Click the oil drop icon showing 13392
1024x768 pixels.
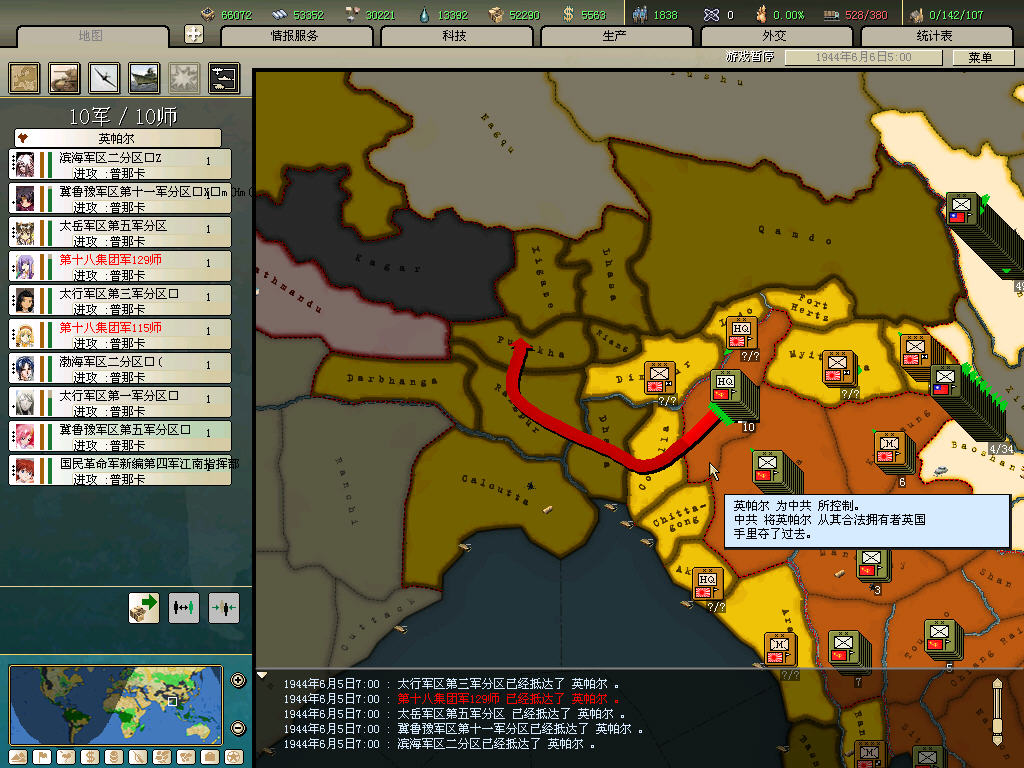[x=424, y=14]
